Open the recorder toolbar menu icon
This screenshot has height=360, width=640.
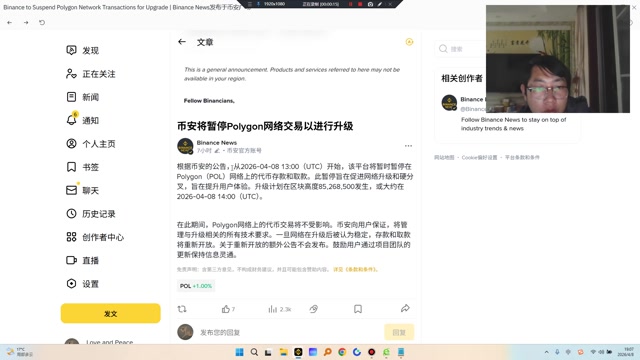click(x=249, y=4)
